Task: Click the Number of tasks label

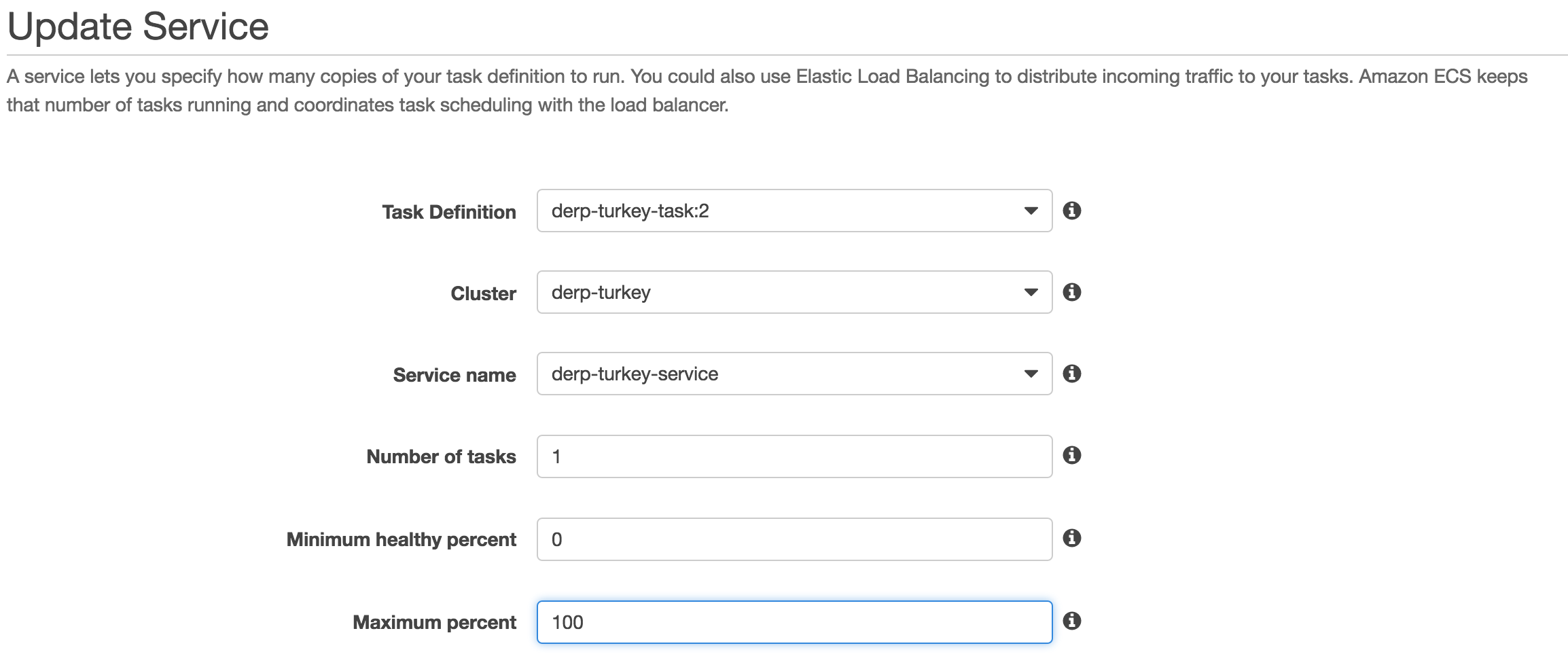Action: click(441, 456)
